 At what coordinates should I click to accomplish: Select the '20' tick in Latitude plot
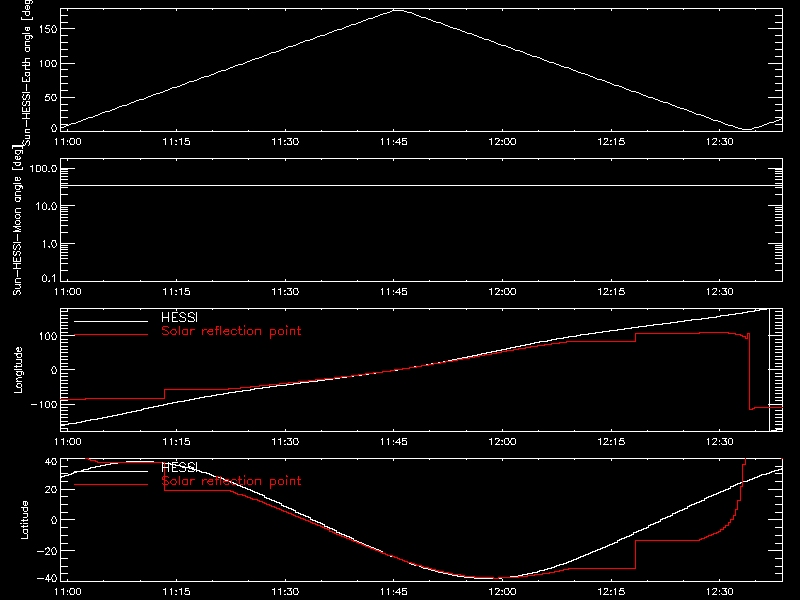[x=51, y=490]
